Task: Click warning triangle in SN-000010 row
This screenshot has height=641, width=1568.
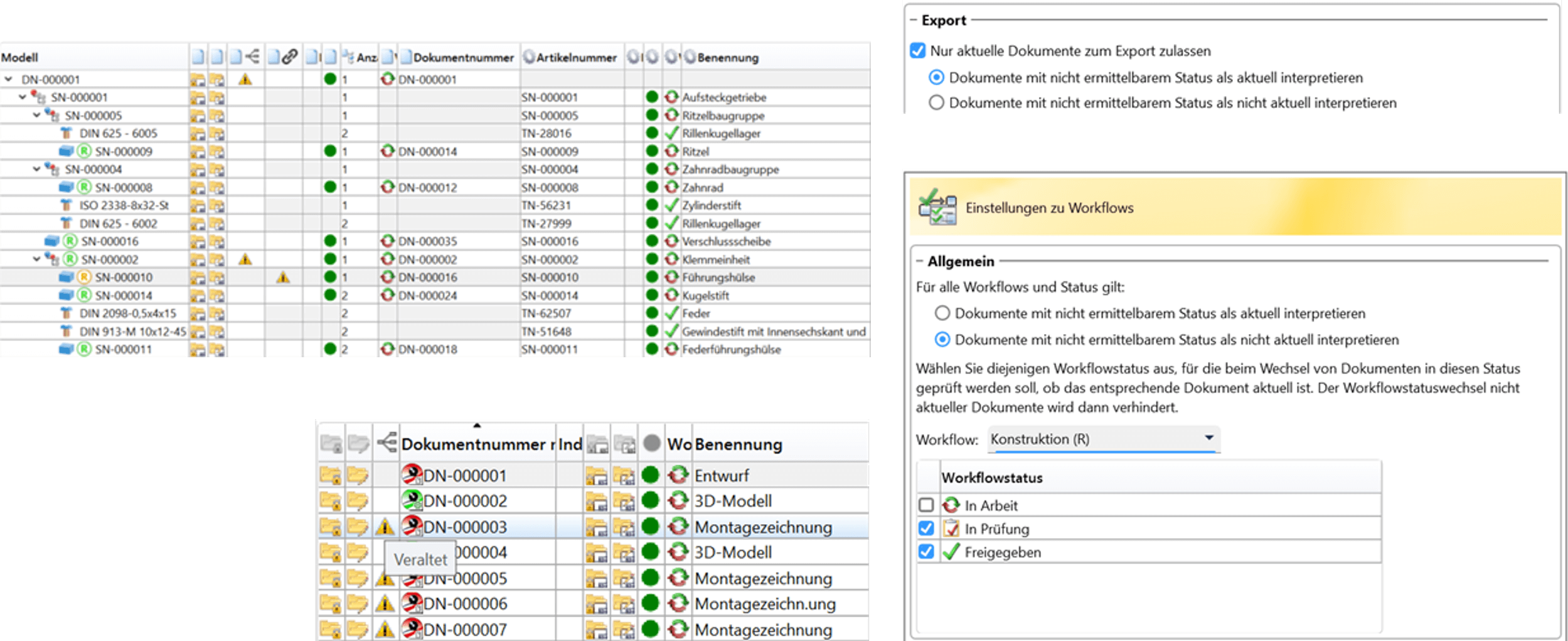Action: (283, 277)
